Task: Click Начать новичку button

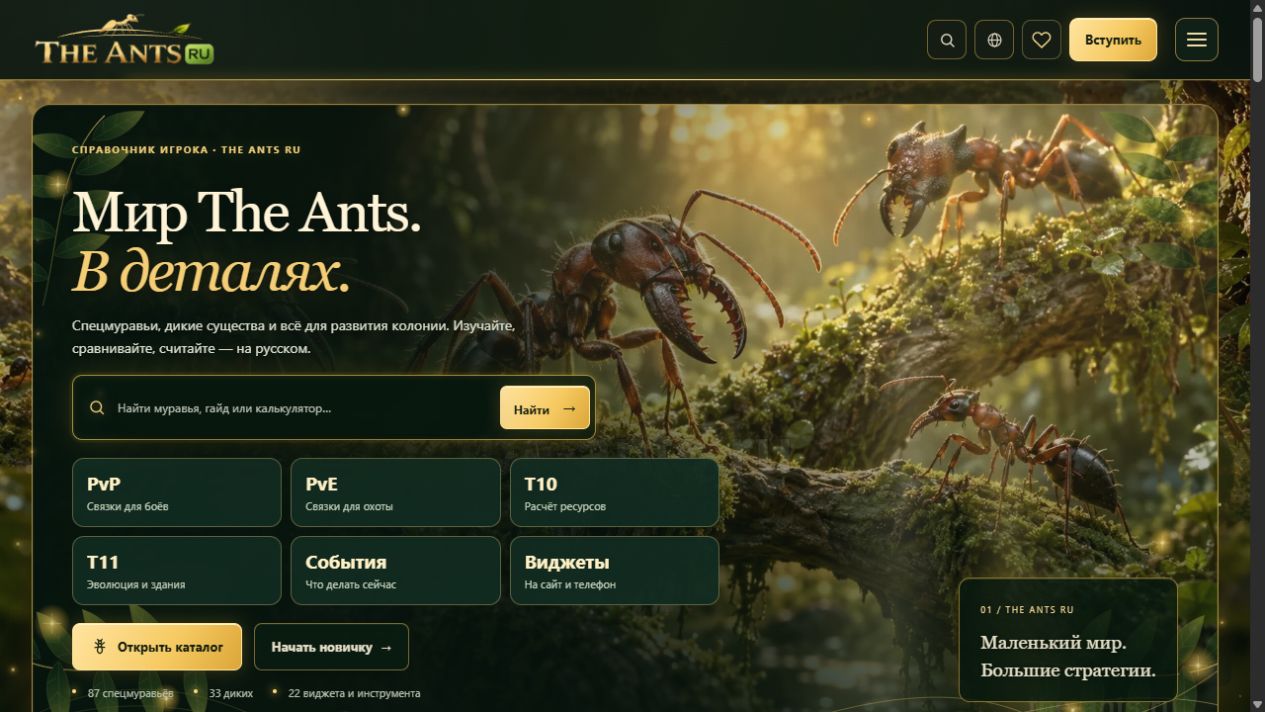Action: pyautogui.click(x=331, y=647)
